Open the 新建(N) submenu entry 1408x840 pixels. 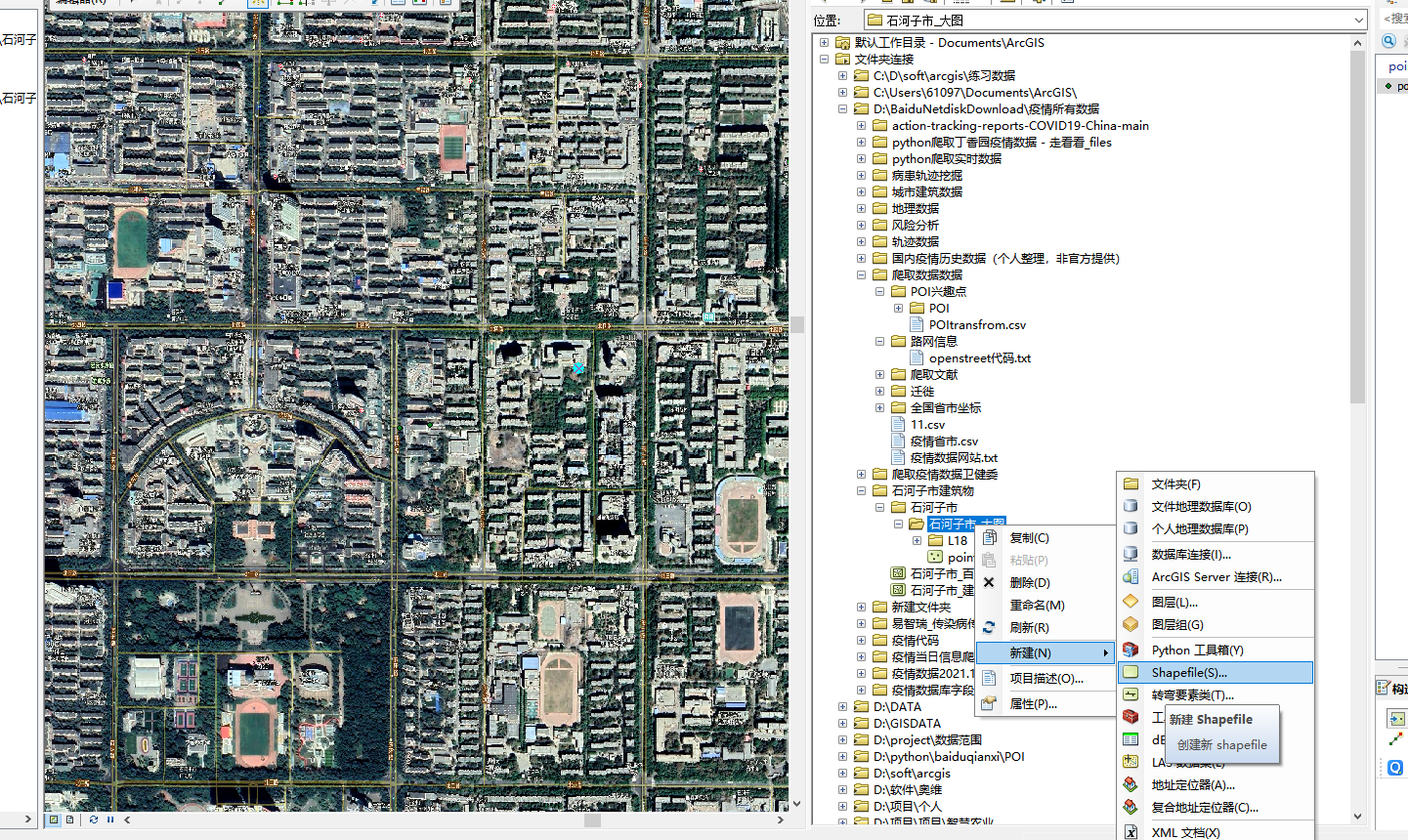click(x=1045, y=652)
